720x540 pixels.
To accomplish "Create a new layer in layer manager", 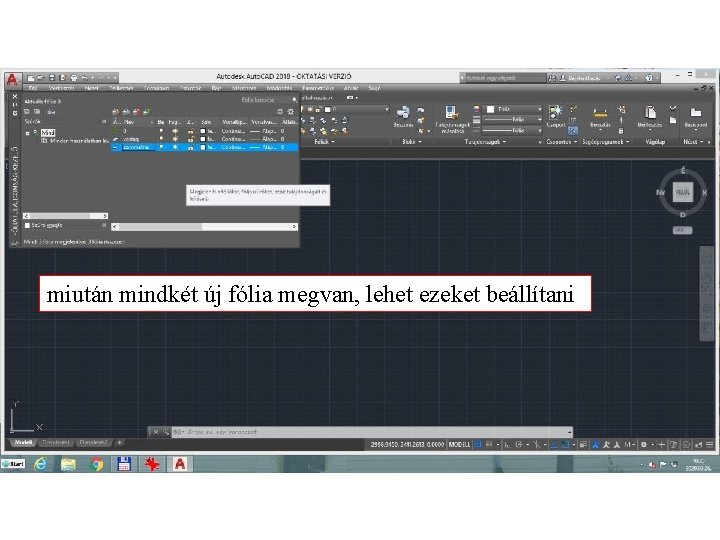I will [x=116, y=112].
